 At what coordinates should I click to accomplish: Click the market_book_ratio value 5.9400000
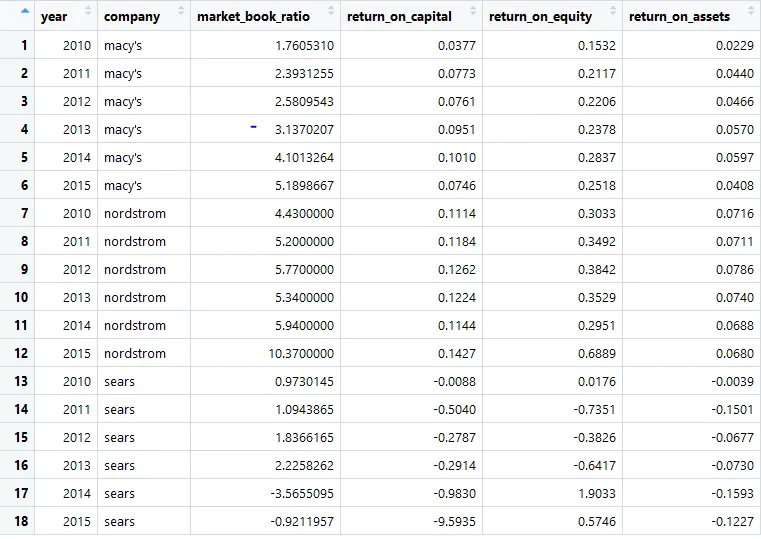pos(304,326)
